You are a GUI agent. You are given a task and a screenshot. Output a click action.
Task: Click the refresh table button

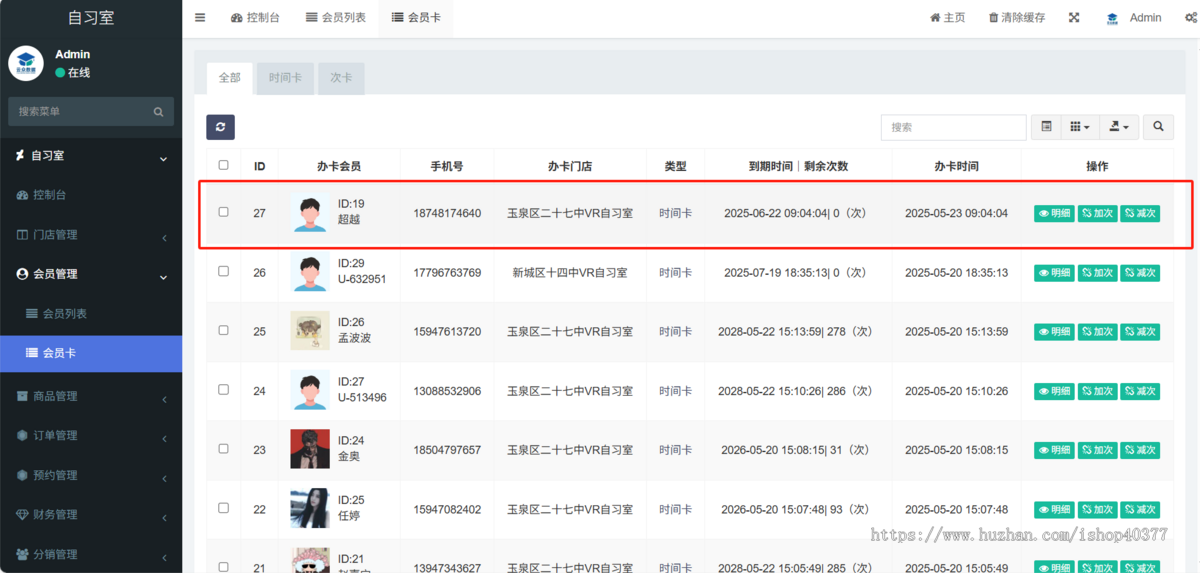coord(220,127)
